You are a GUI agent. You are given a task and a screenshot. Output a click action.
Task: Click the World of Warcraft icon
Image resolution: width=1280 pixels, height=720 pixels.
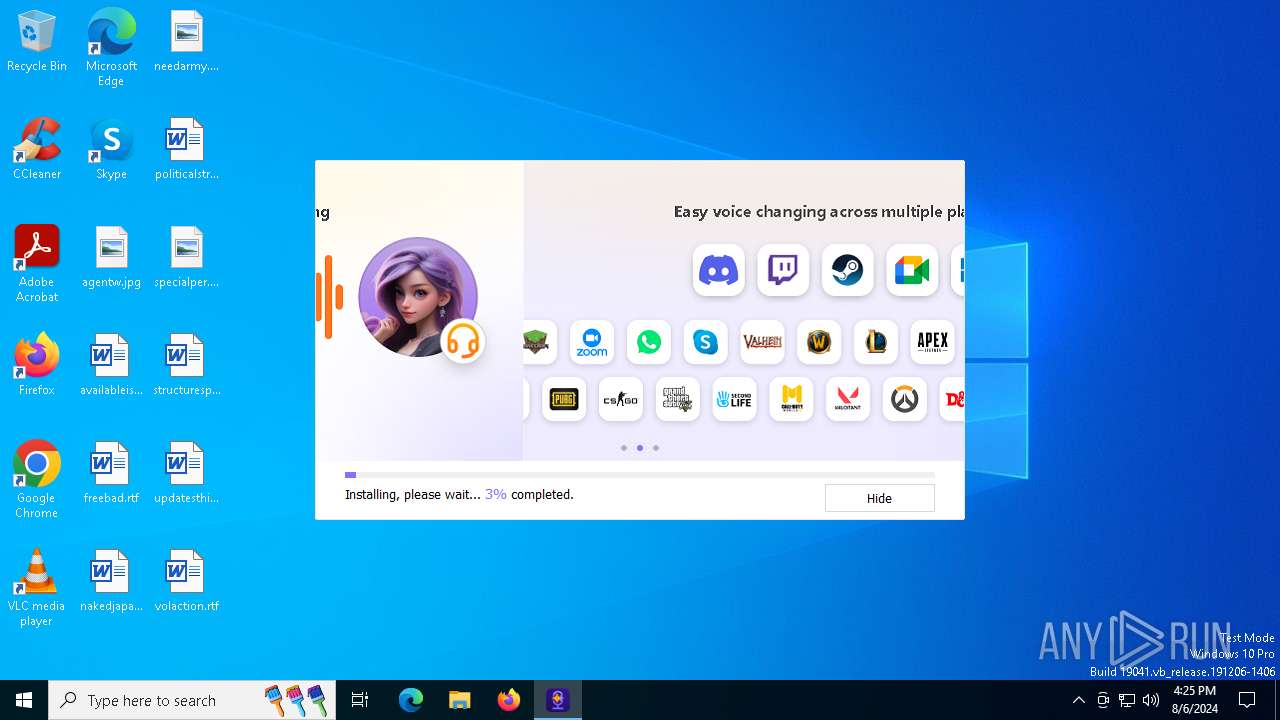coord(819,343)
